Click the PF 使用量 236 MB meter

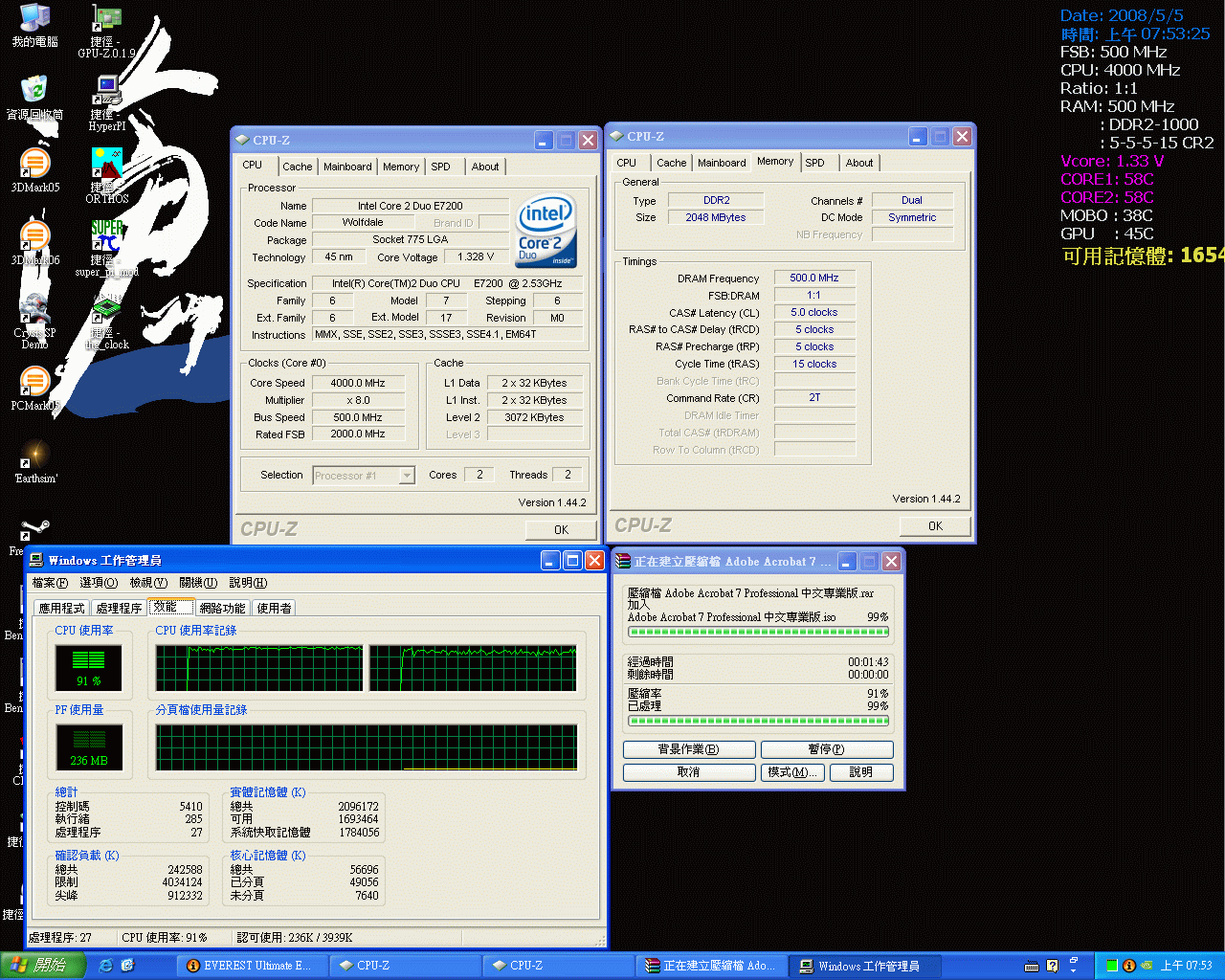[89, 746]
